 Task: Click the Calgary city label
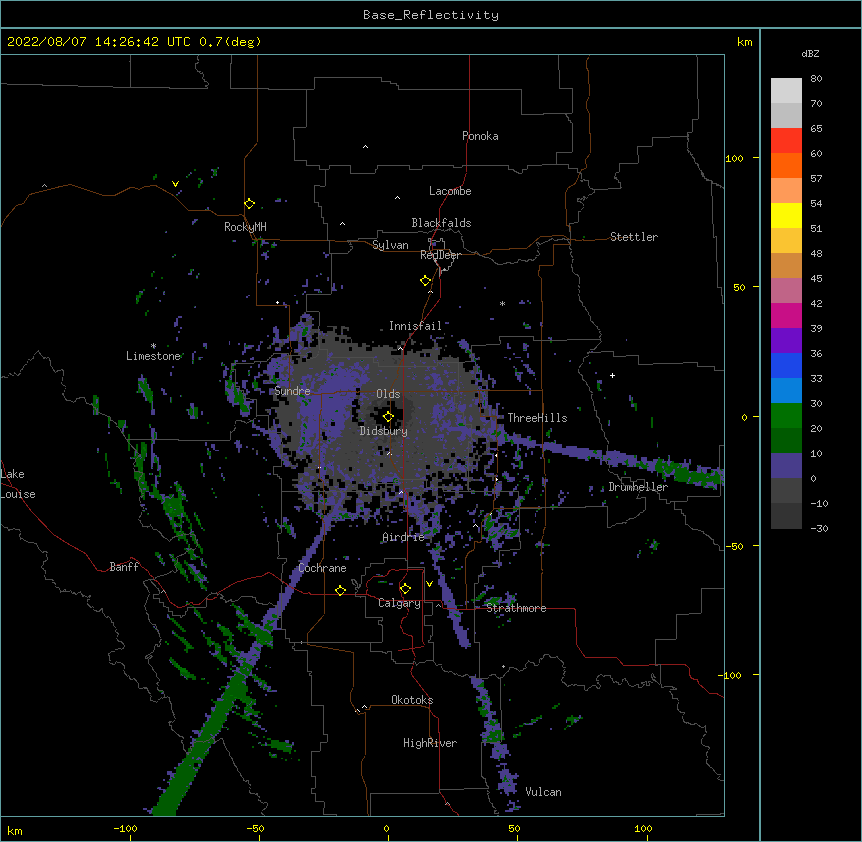tap(400, 603)
